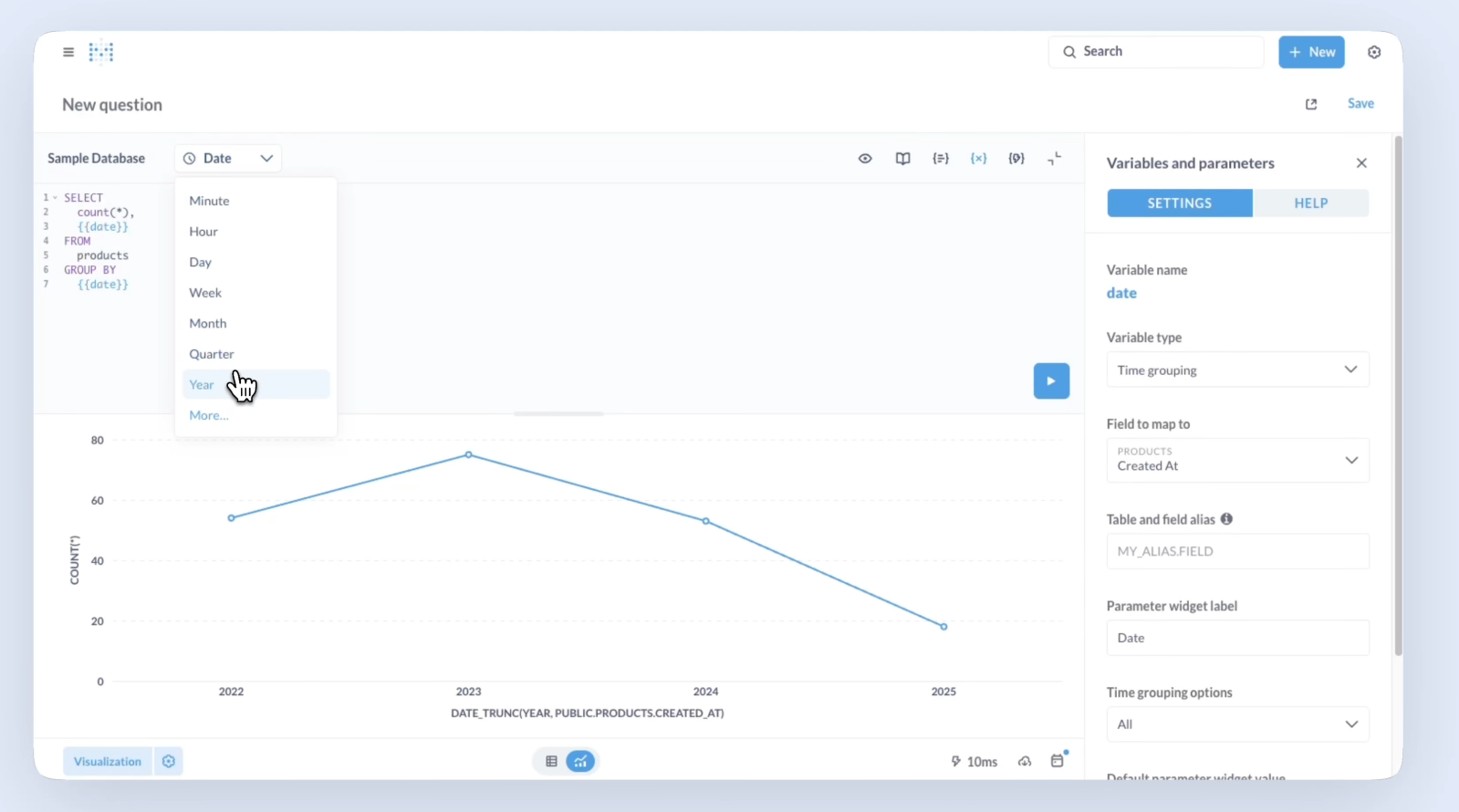This screenshot has height=812, width=1459.
Task: Expand the Variable type dropdown
Action: pyautogui.click(x=1236, y=370)
